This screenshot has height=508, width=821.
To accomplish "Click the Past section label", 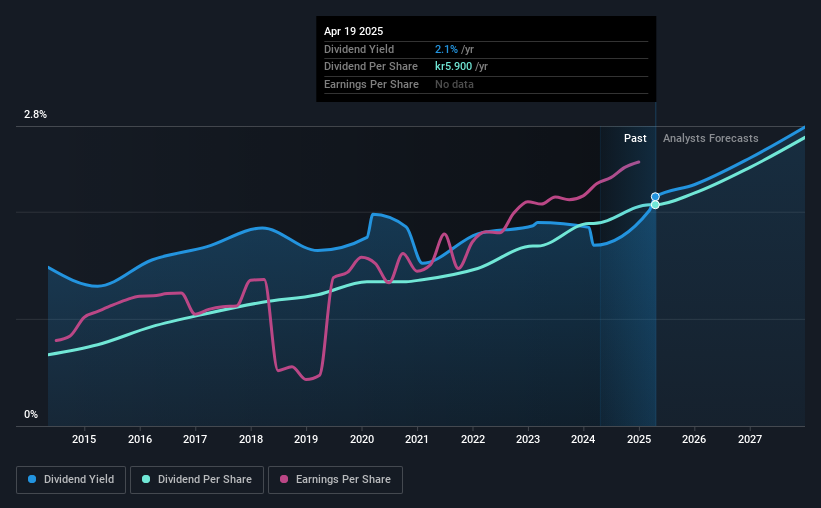I will (635, 138).
